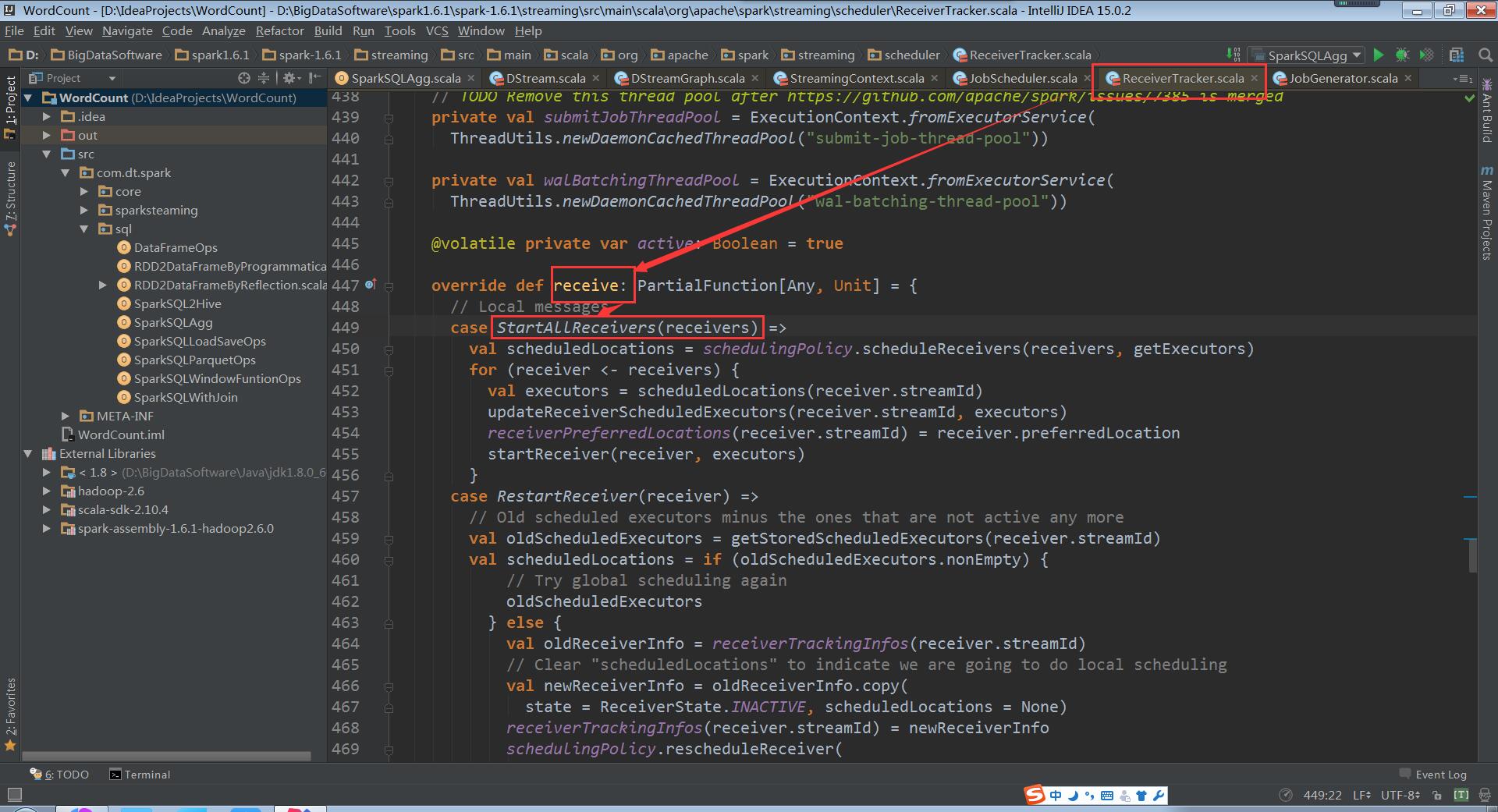Click the Sogou skin shirt icon
Image resolution: width=1498 pixels, height=812 pixels.
[x=1141, y=796]
